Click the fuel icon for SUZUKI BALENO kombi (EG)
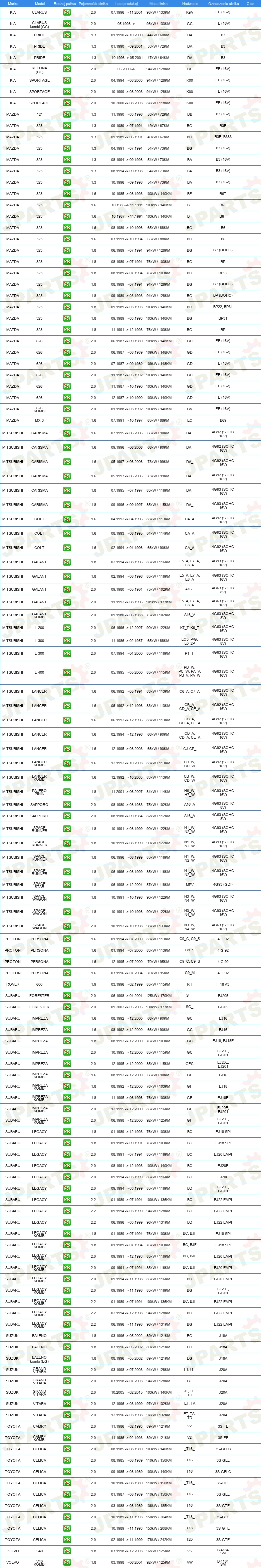261x1568 pixels. 67,1358
